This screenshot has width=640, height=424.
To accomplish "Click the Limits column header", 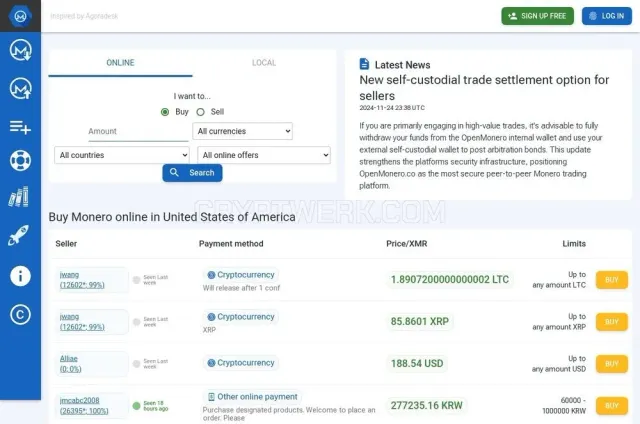I will 574,244.
